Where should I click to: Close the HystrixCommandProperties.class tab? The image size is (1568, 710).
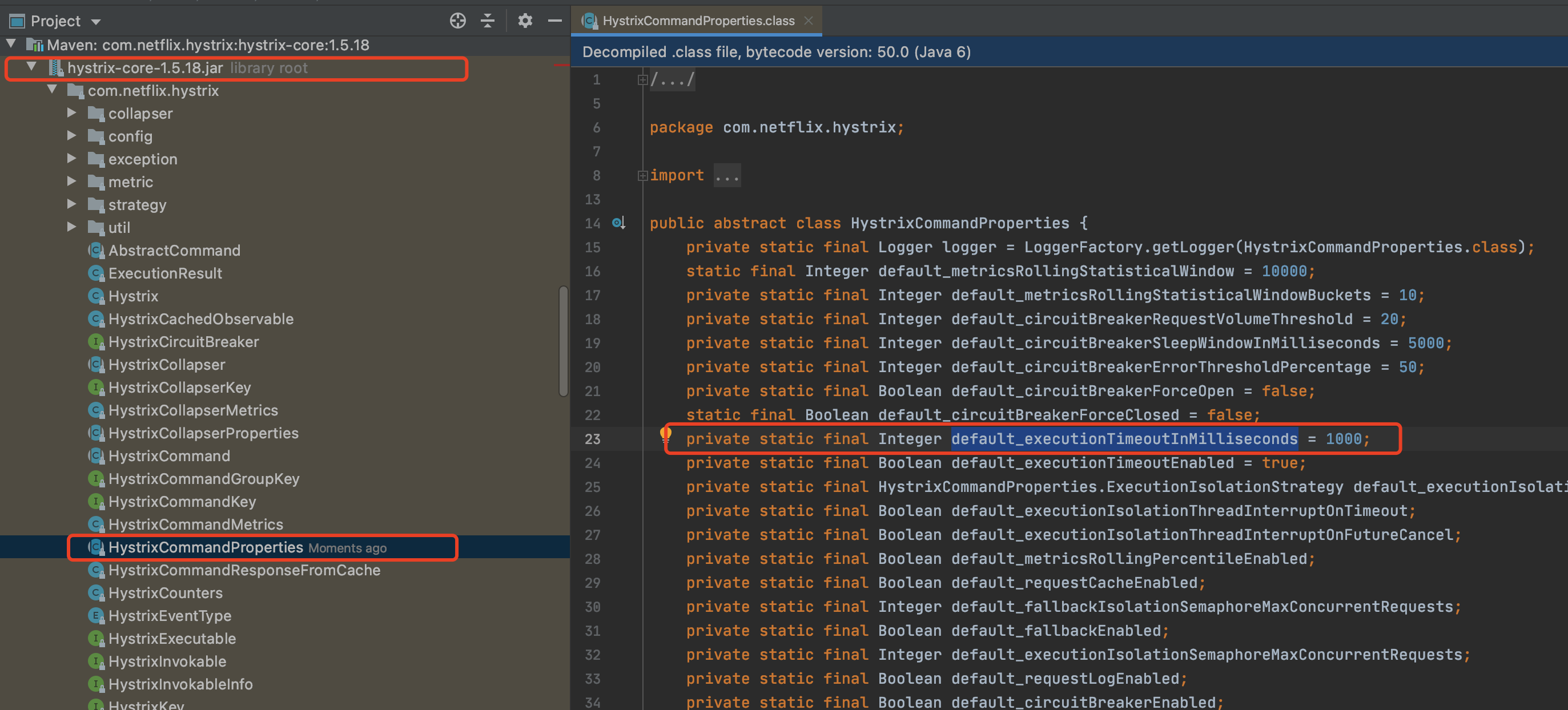pos(809,21)
